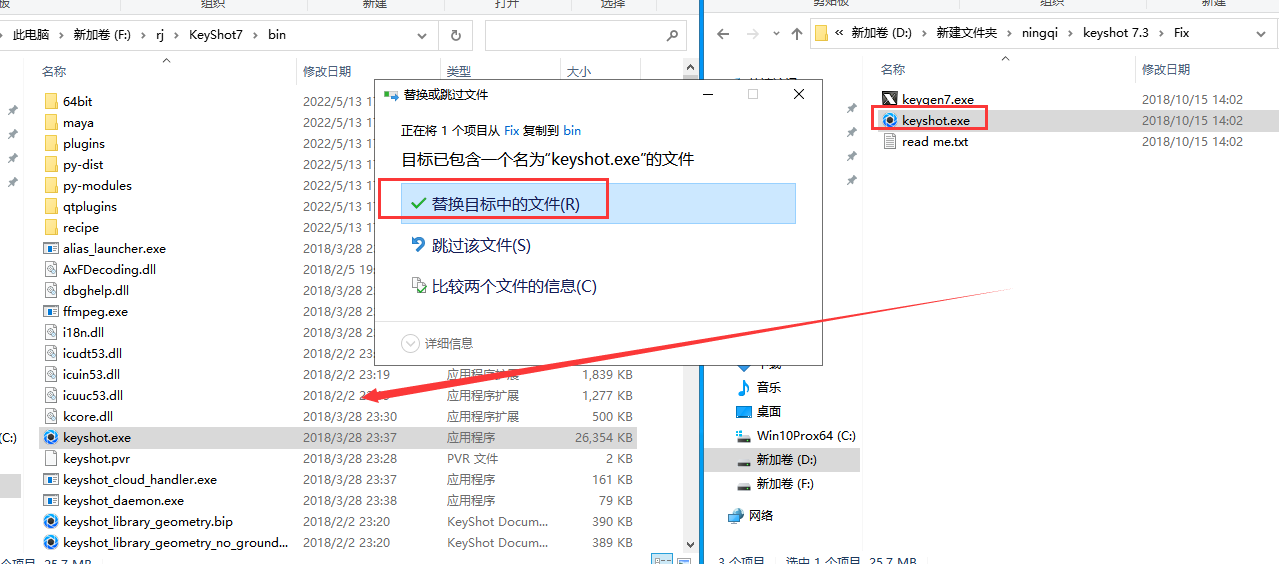Click the Fix link in the dialog
The height and width of the screenshot is (564, 1279).
(511, 130)
